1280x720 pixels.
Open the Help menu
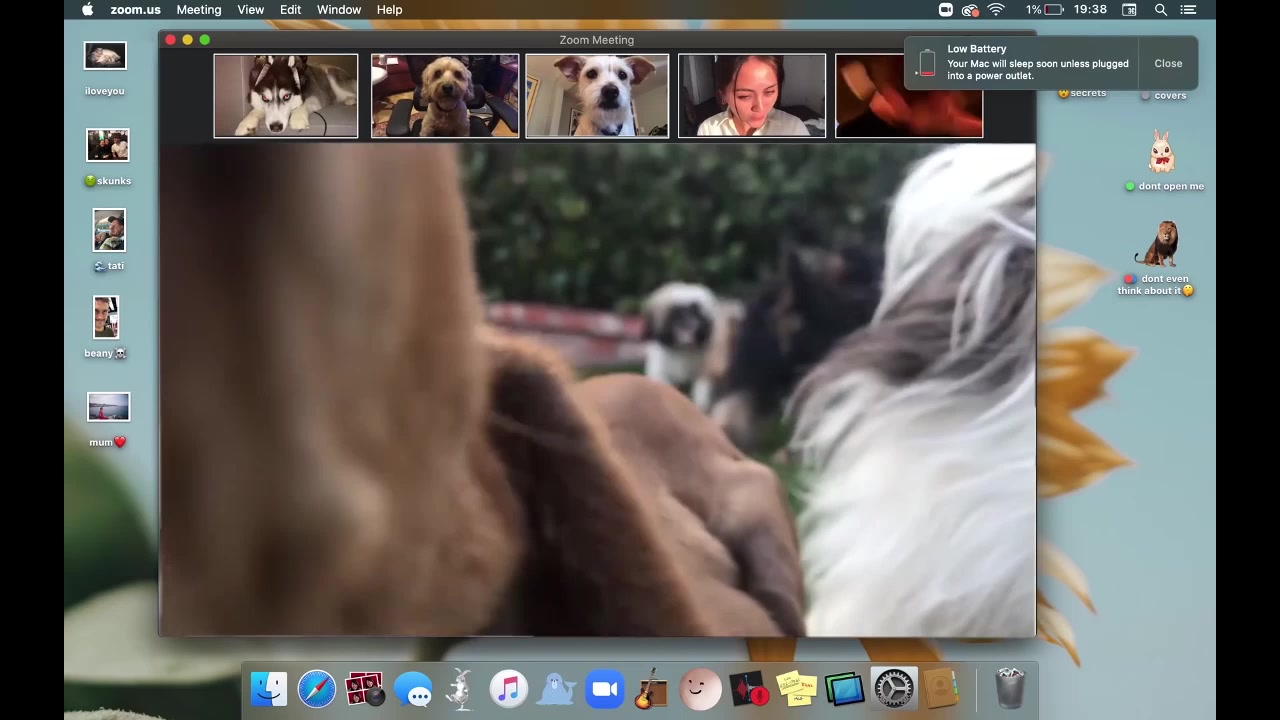[389, 10]
